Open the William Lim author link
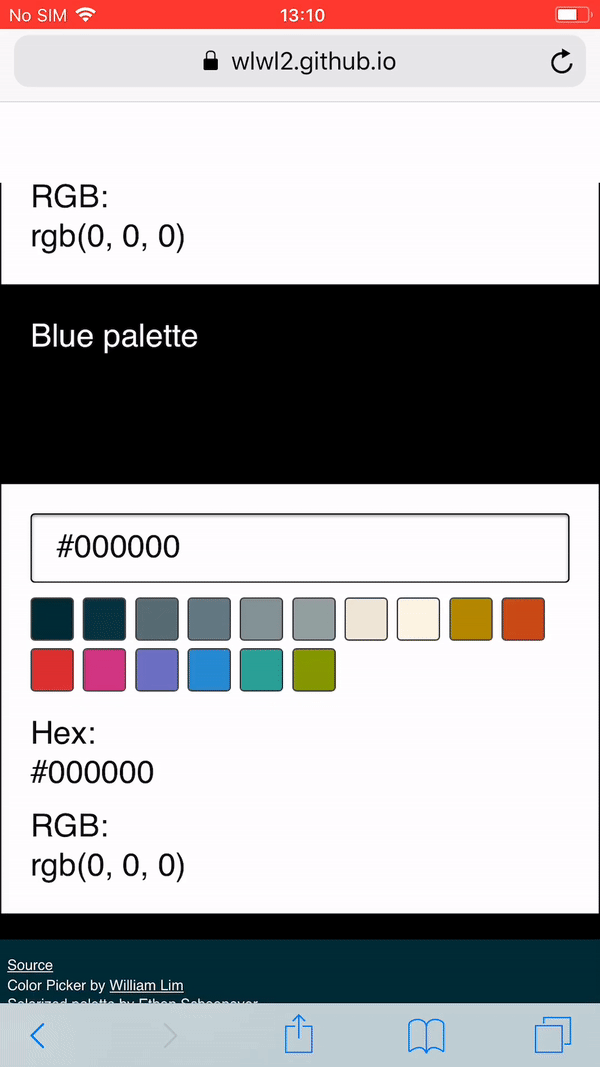600x1067 pixels. (x=146, y=985)
